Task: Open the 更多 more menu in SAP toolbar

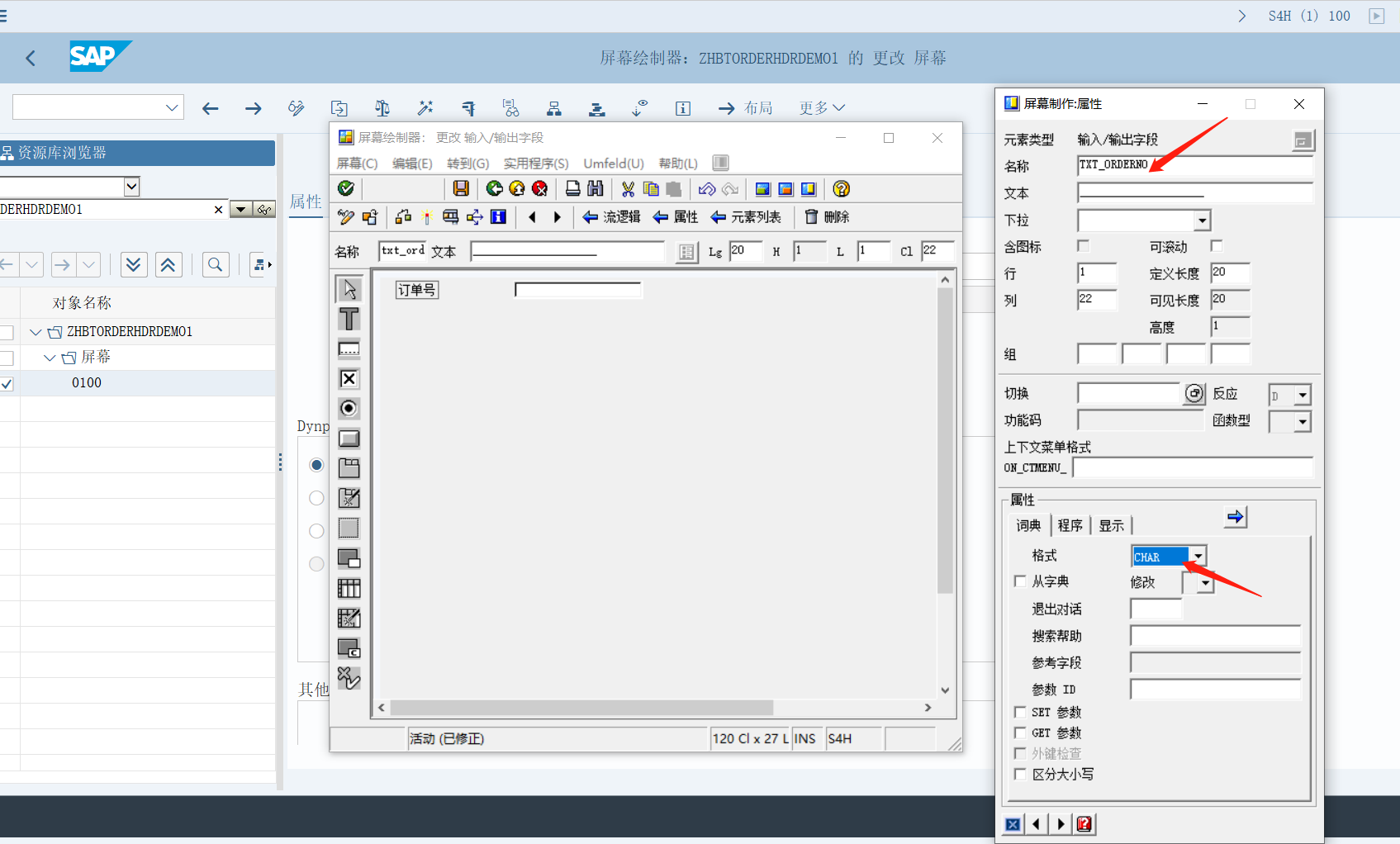Action: tap(822, 108)
